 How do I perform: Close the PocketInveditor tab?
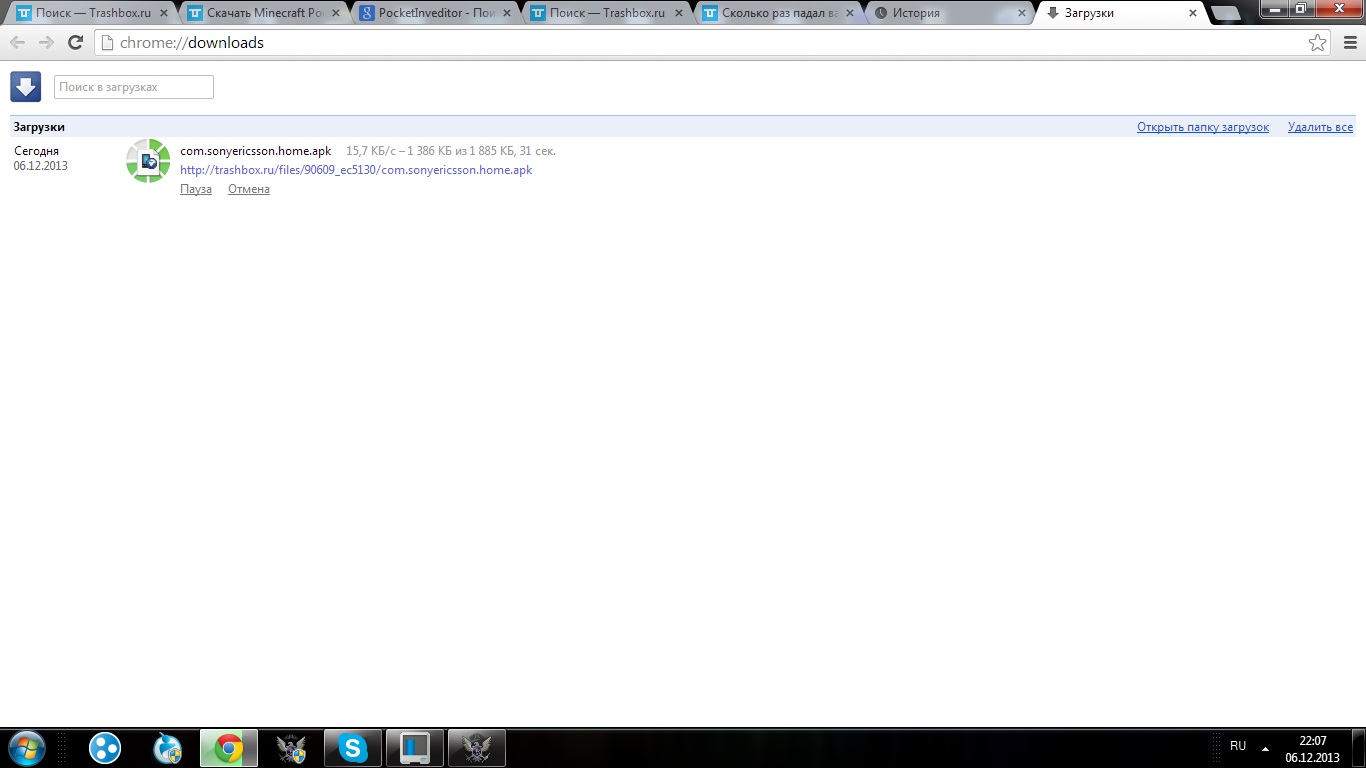tap(507, 14)
